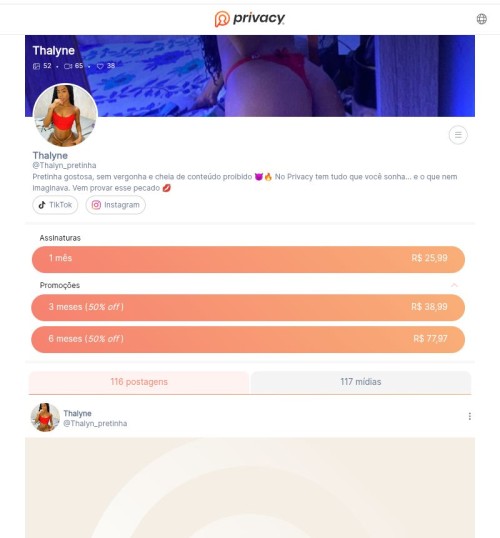
Task: Switch to the 117 mídias tab
Action: [361, 382]
